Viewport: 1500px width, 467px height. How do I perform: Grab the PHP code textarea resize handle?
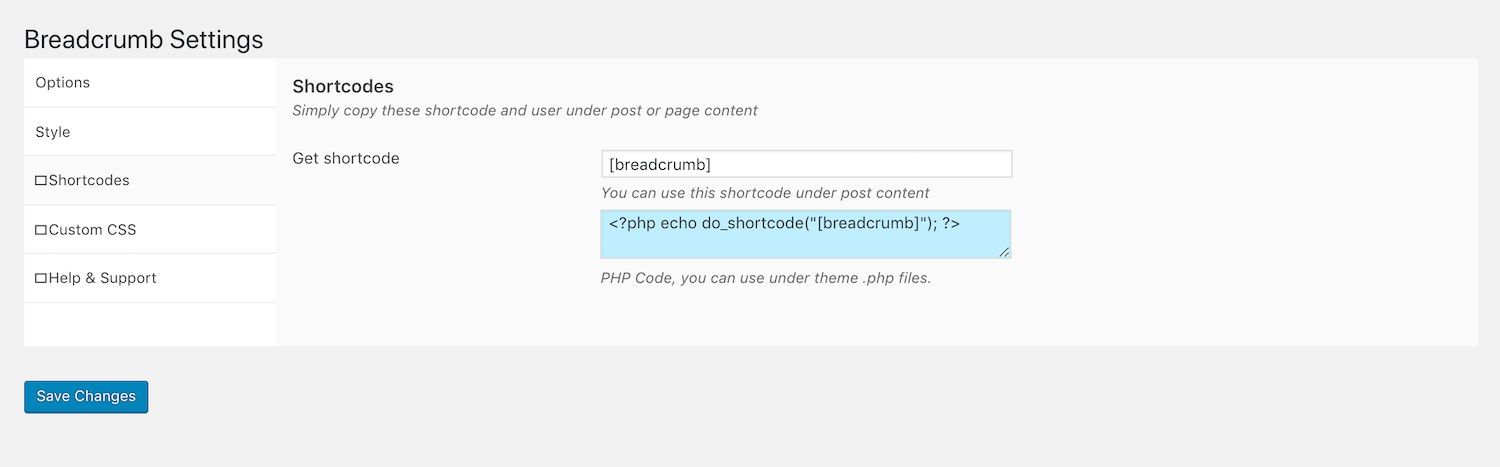1004,252
